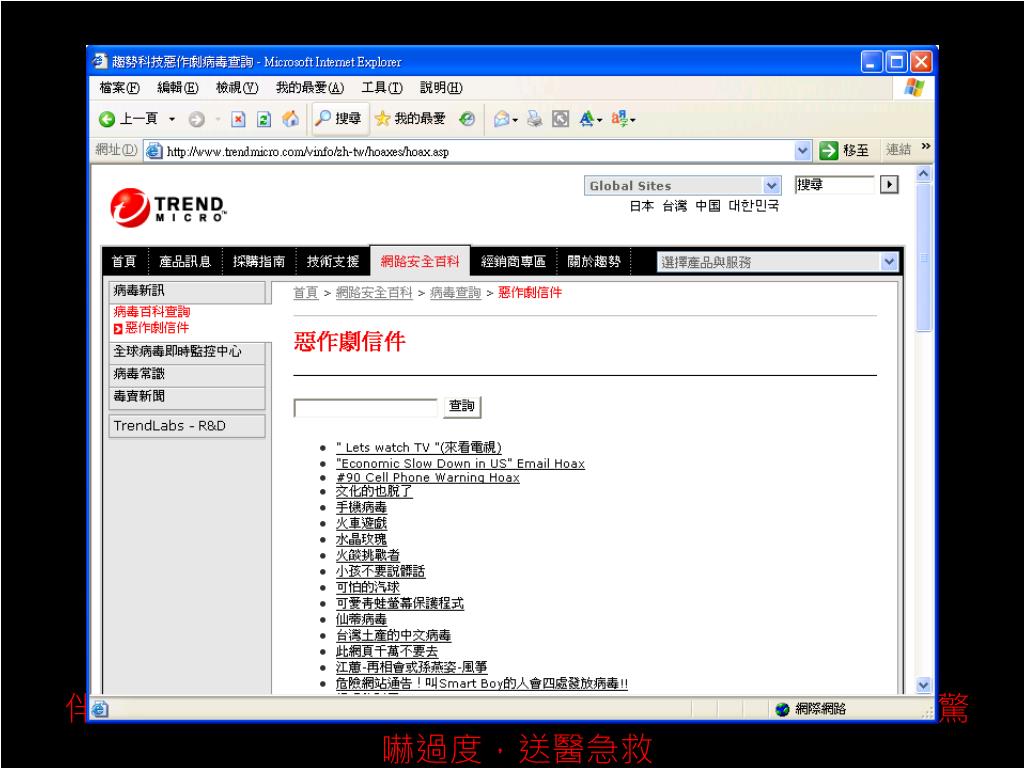The image size is (1024, 768).
Task: Open the 採購指南 navigation tab
Action: [x=259, y=262]
